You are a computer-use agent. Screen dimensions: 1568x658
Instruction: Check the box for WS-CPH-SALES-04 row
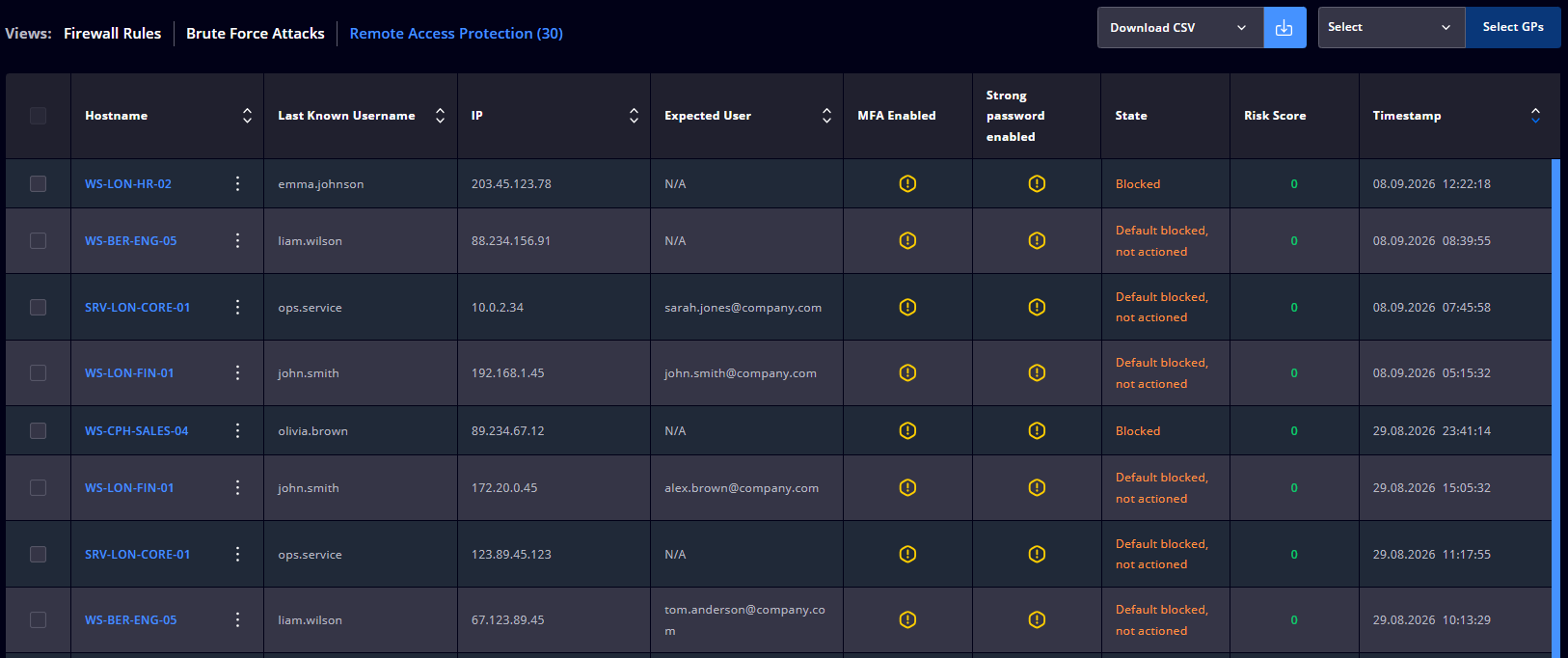(x=38, y=430)
